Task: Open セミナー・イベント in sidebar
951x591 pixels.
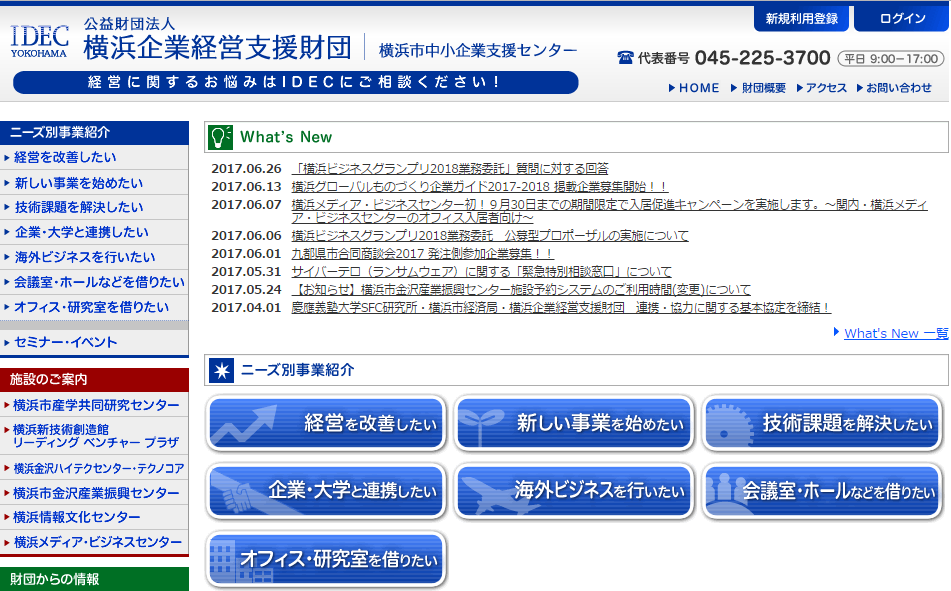Action: point(94,342)
